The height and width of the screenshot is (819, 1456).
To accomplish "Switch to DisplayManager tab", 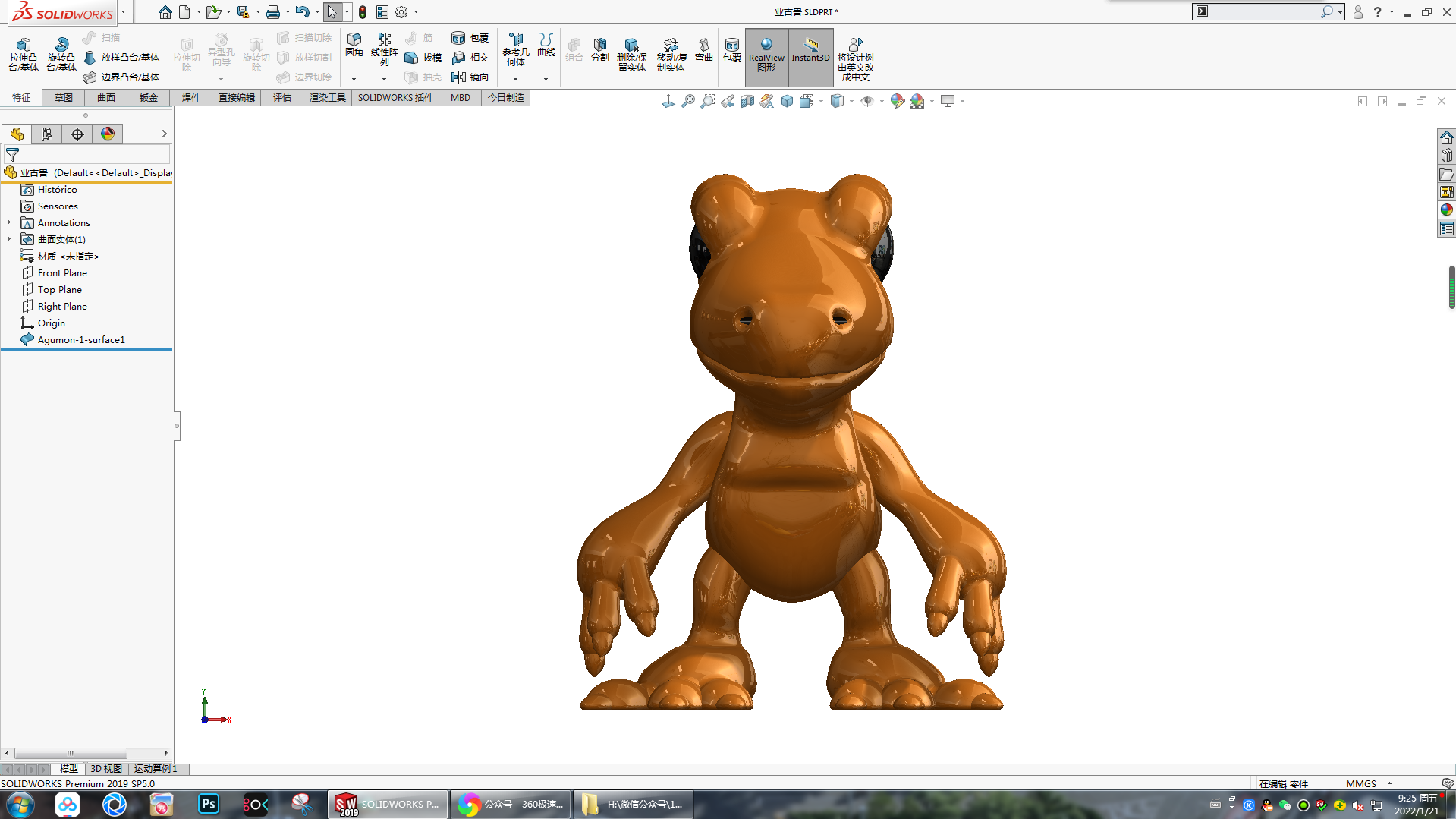I will pos(108,134).
